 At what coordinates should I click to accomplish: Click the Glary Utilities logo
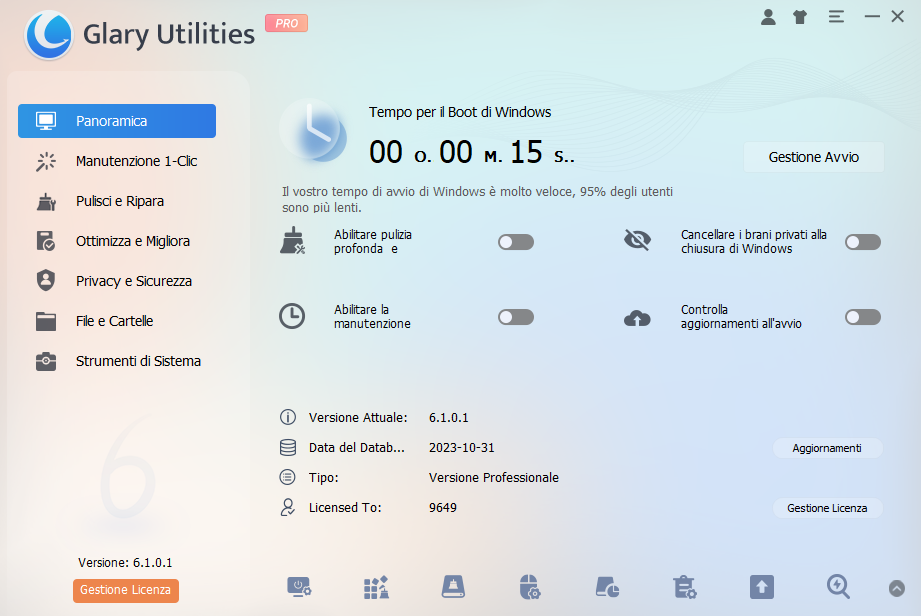click(49, 35)
